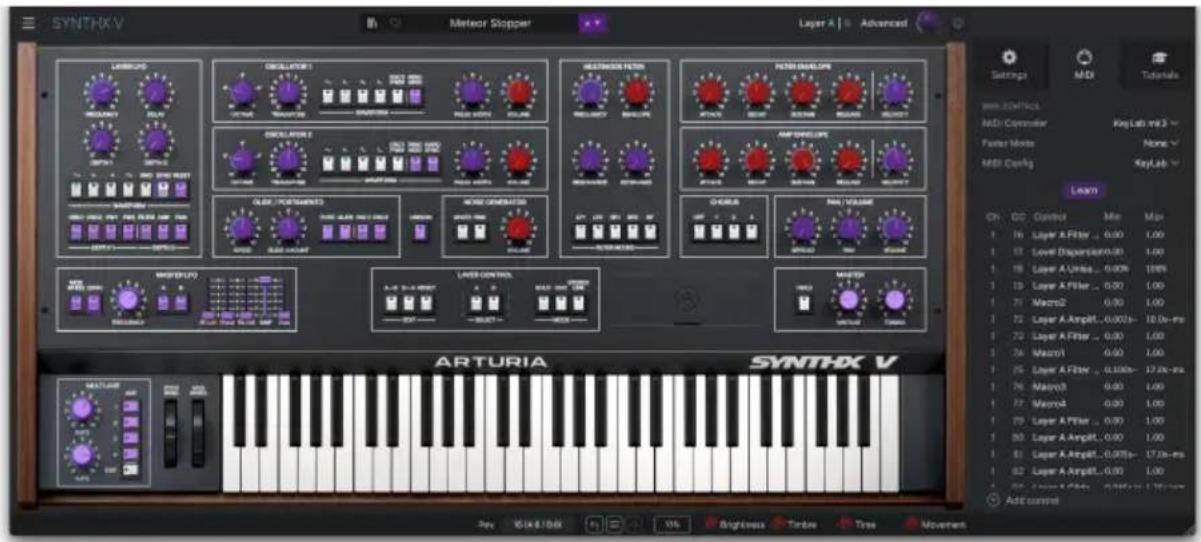This screenshot has width=1201, height=542.
Task: Toggle Layer LFO Sync switch
Action: point(165,189)
